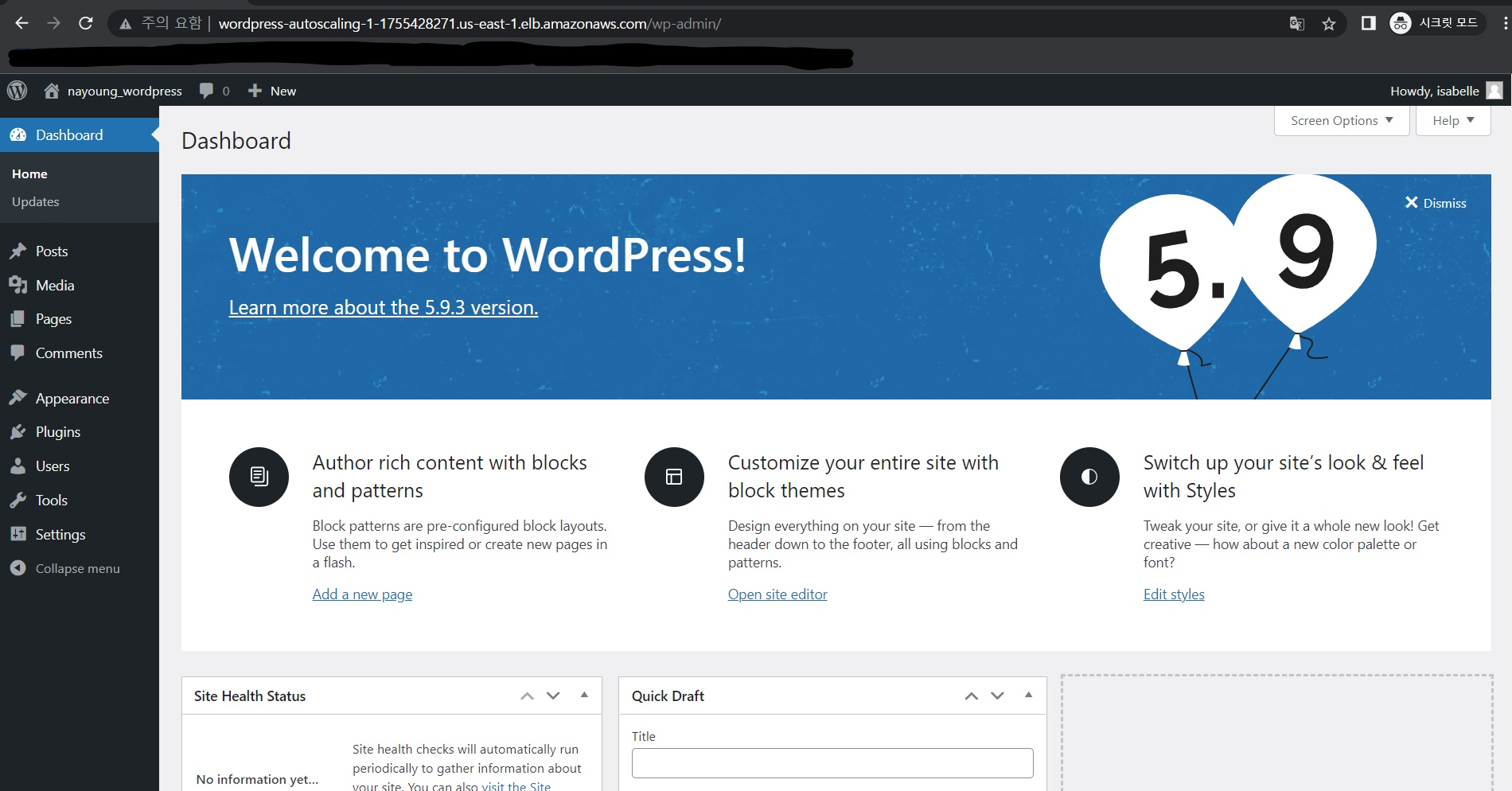Click visit the Site Health link
Viewport: 1512px width, 791px height.
point(516,786)
